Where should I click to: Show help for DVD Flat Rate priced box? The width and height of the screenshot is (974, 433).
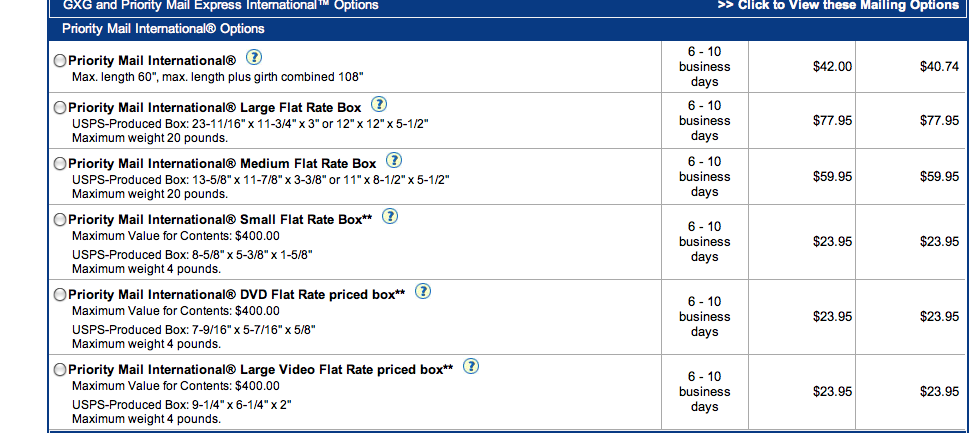422,291
